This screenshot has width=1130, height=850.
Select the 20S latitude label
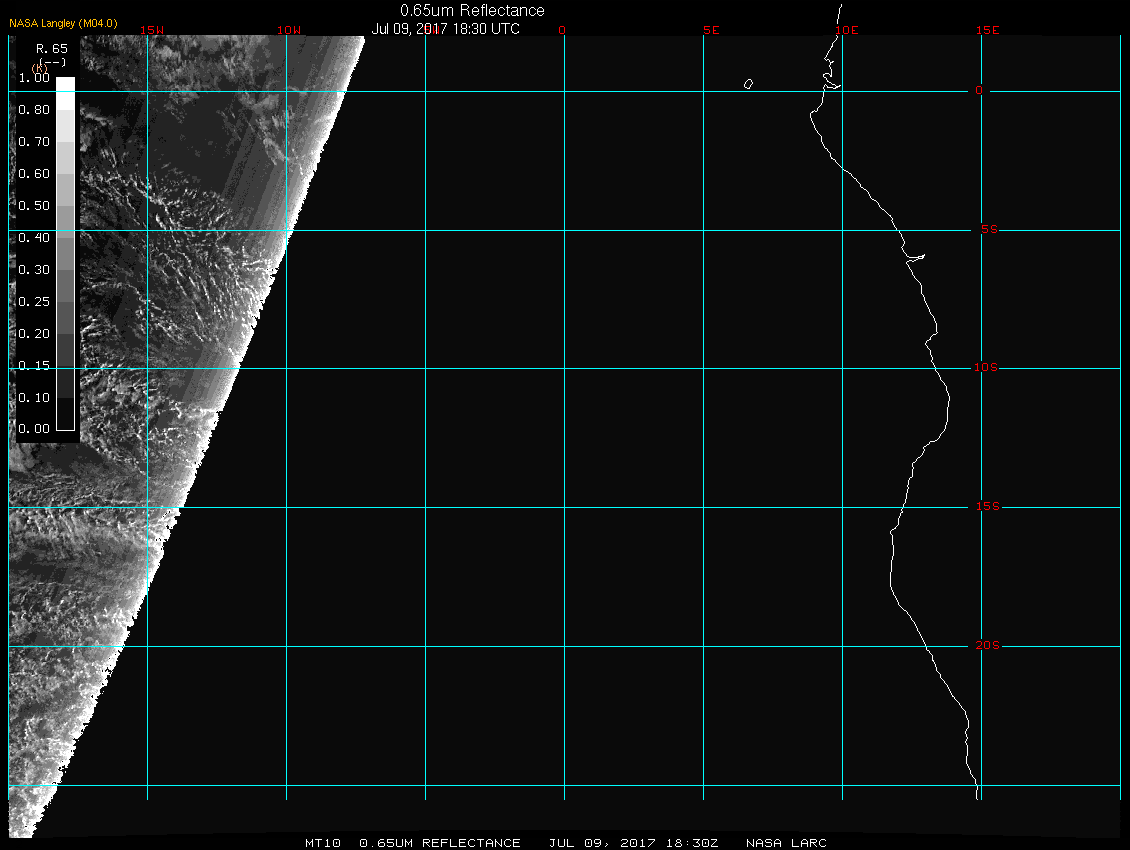click(x=987, y=646)
